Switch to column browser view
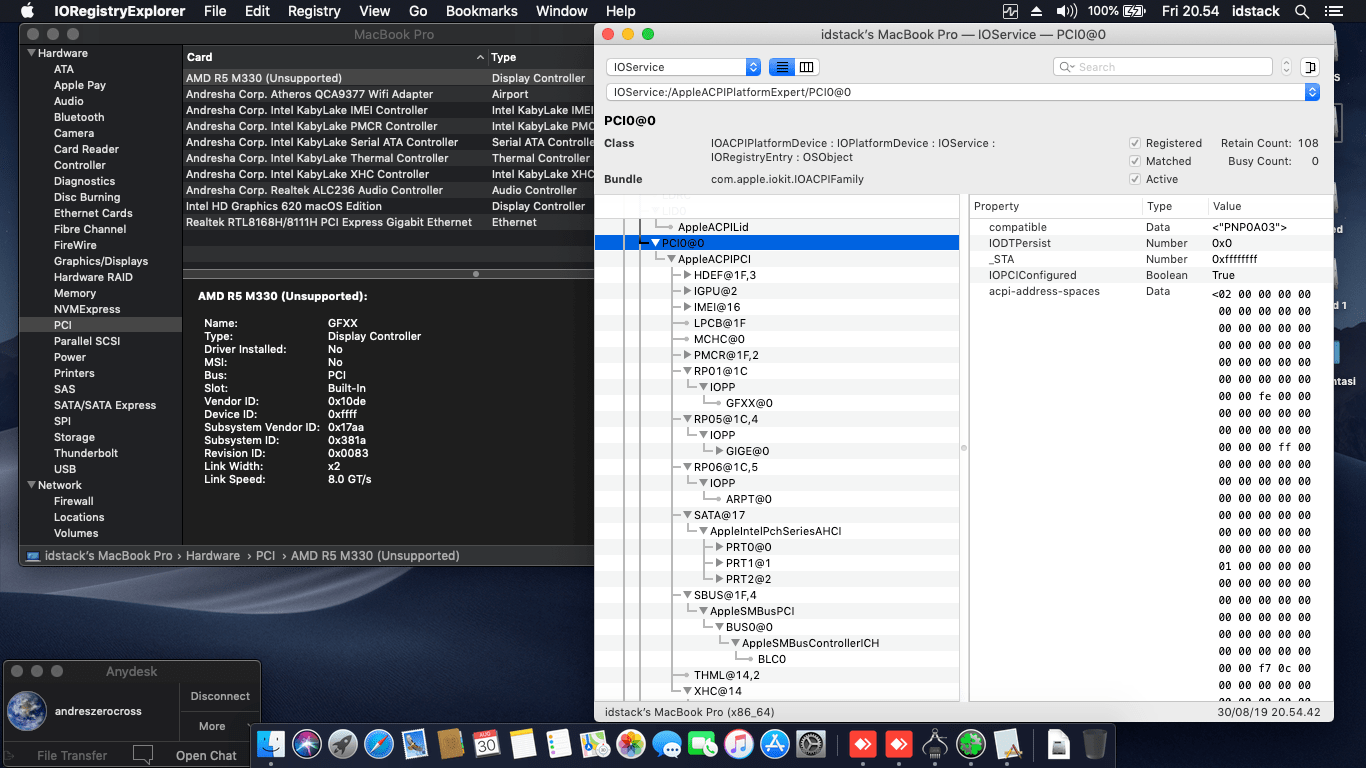The image size is (1366, 768). [806, 67]
